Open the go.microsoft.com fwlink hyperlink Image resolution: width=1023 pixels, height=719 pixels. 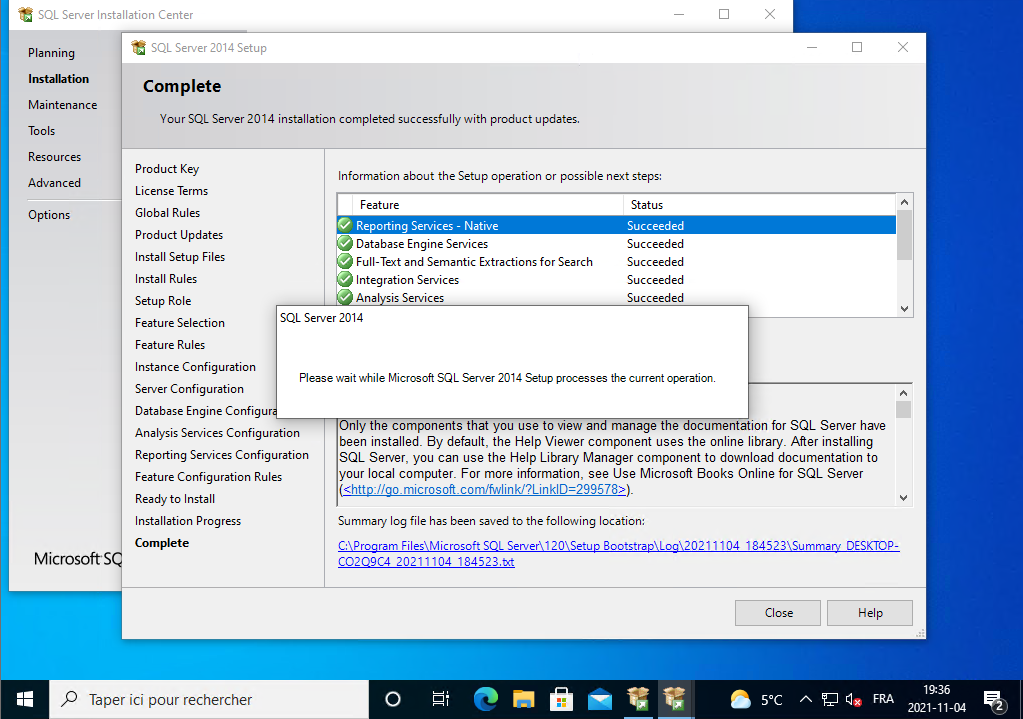click(x=486, y=490)
